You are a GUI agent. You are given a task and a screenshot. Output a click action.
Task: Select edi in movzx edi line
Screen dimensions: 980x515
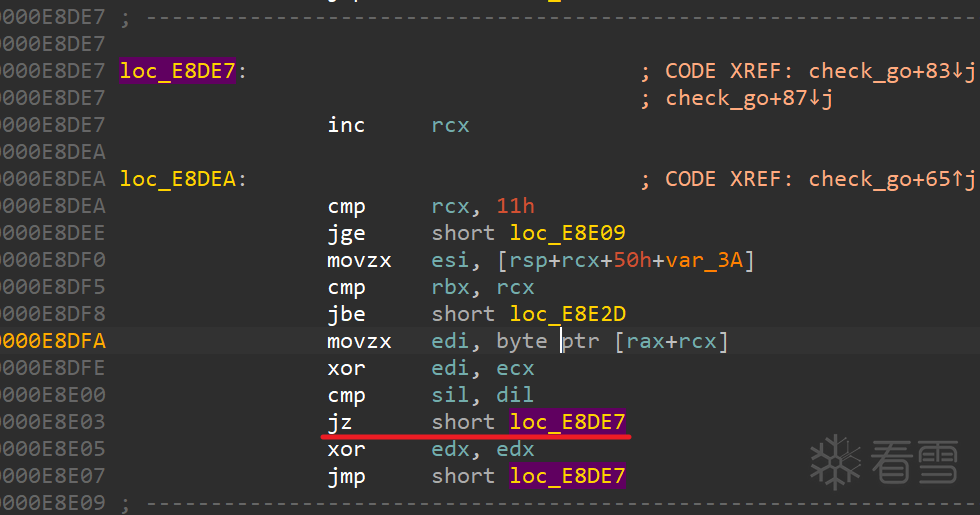pos(450,341)
